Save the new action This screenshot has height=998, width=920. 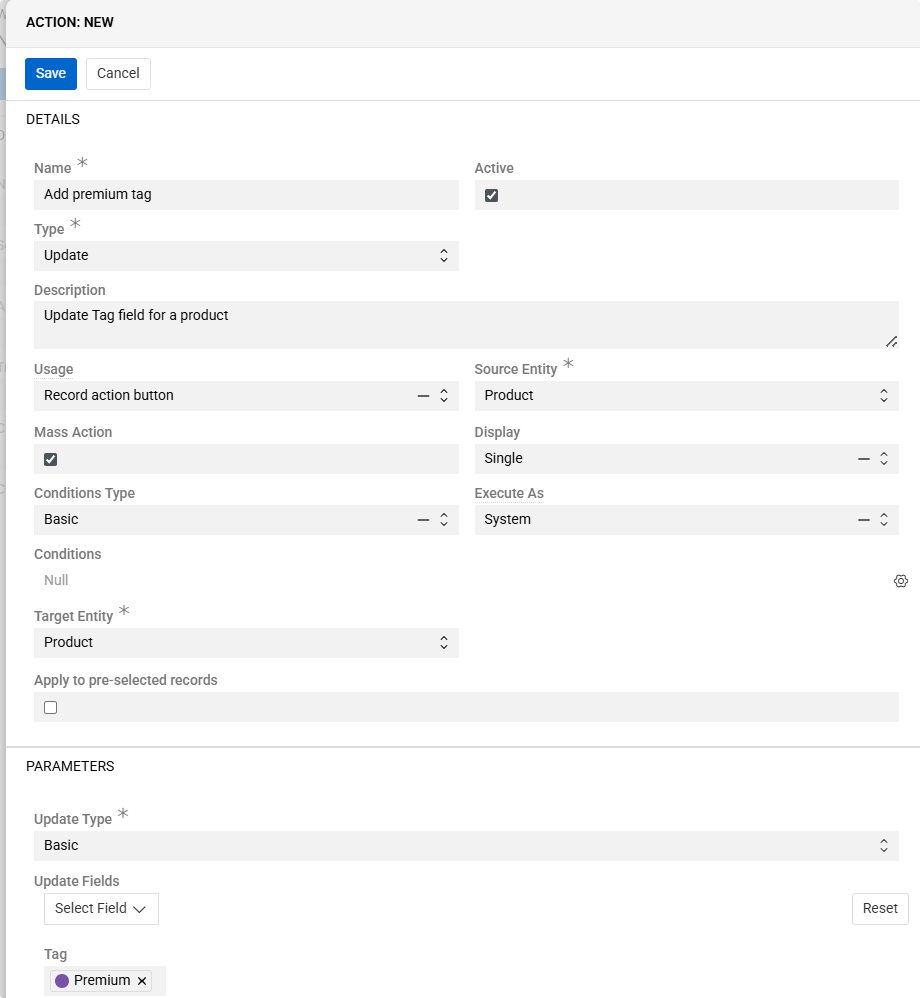pyautogui.click(x=51, y=74)
